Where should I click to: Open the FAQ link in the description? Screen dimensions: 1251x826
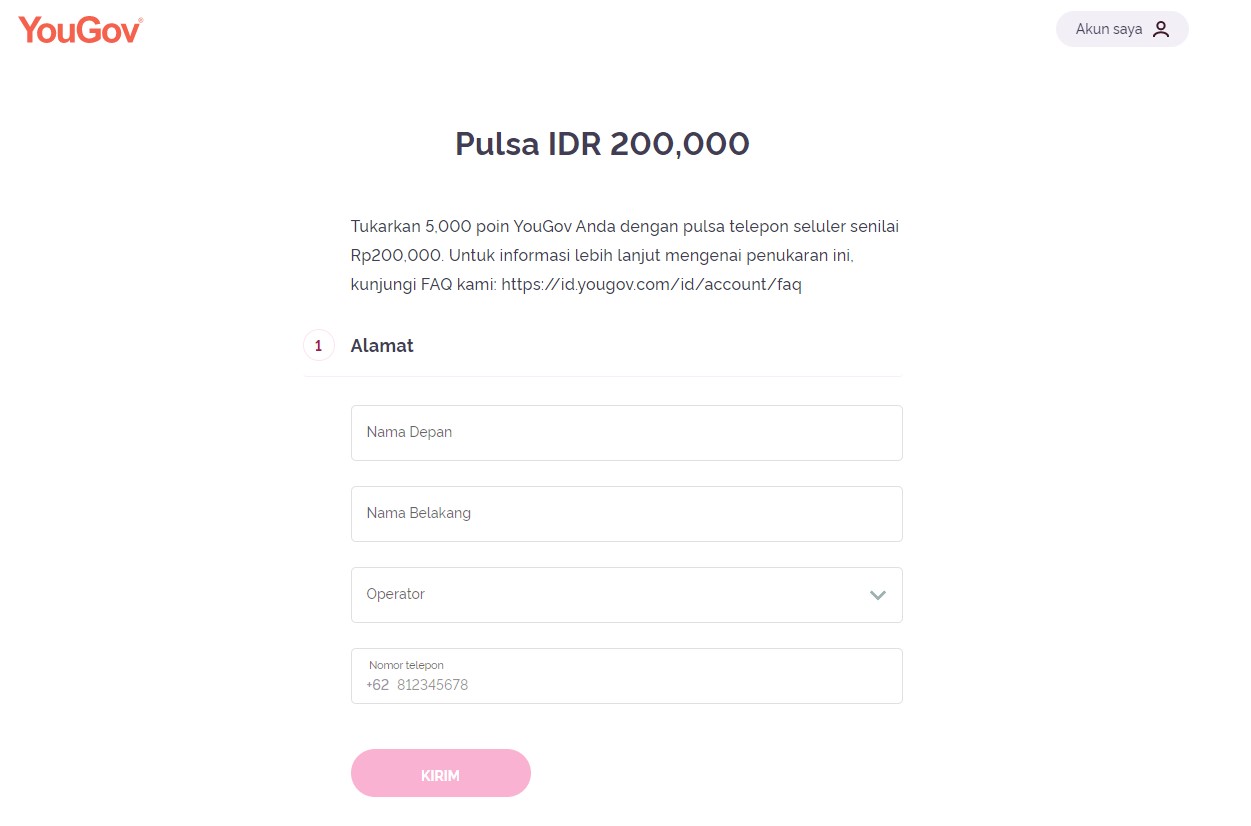[651, 284]
